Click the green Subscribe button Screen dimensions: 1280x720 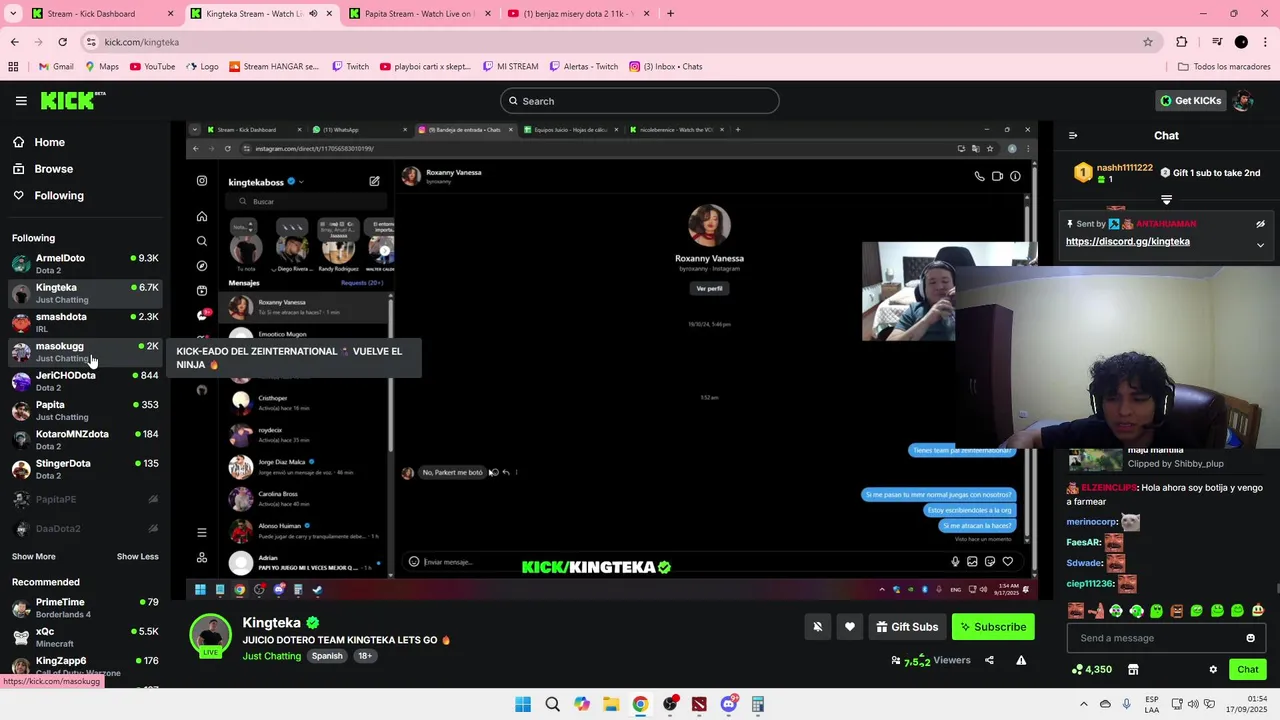pyautogui.click(x=993, y=627)
